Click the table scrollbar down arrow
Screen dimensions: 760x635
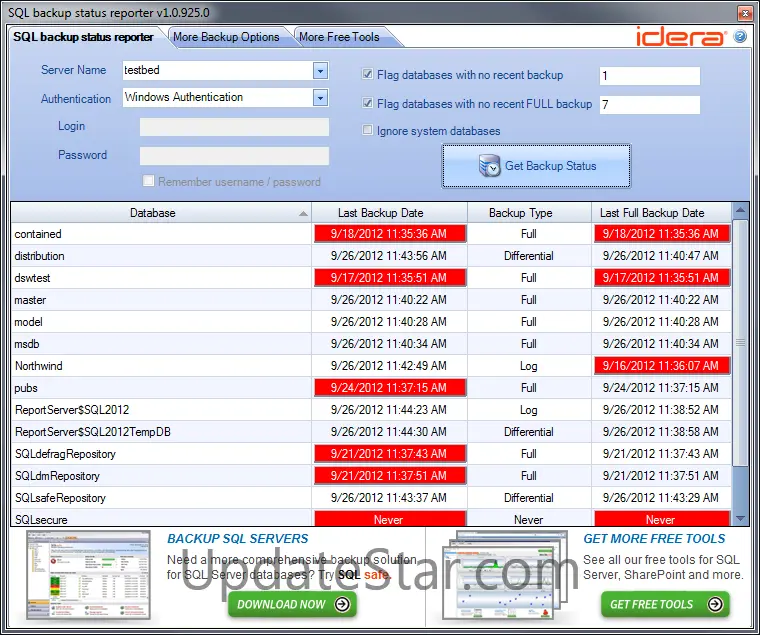[740, 518]
